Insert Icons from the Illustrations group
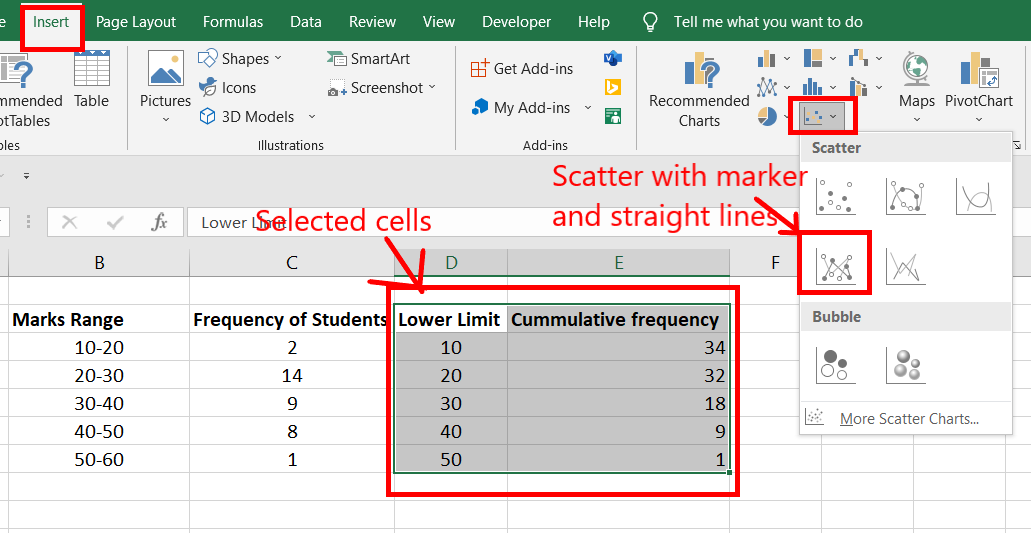The height and width of the screenshot is (533, 1031). [228, 87]
